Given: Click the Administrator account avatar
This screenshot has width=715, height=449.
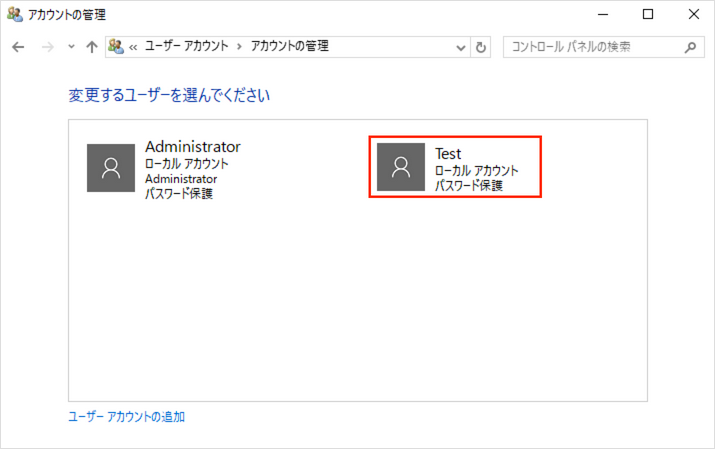Looking at the screenshot, I should pyautogui.click(x=111, y=167).
